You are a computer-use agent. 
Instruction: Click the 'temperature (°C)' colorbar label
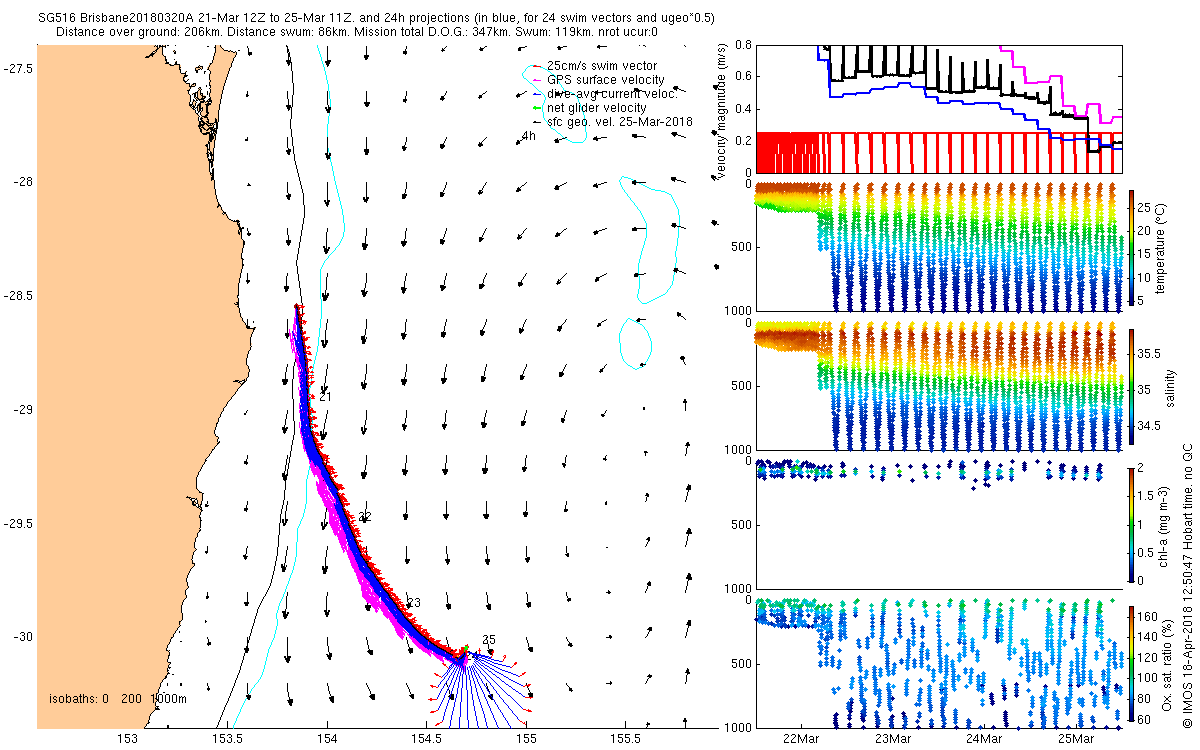point(1161,247)
